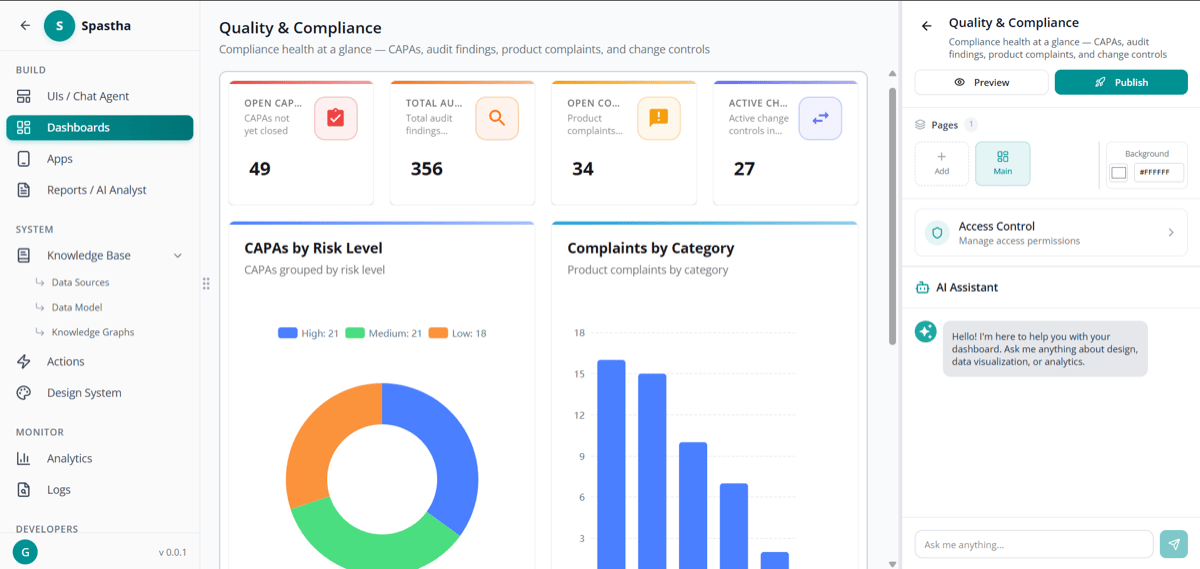
Task: Click the Complaints by Category title
Action: point(651,248)
